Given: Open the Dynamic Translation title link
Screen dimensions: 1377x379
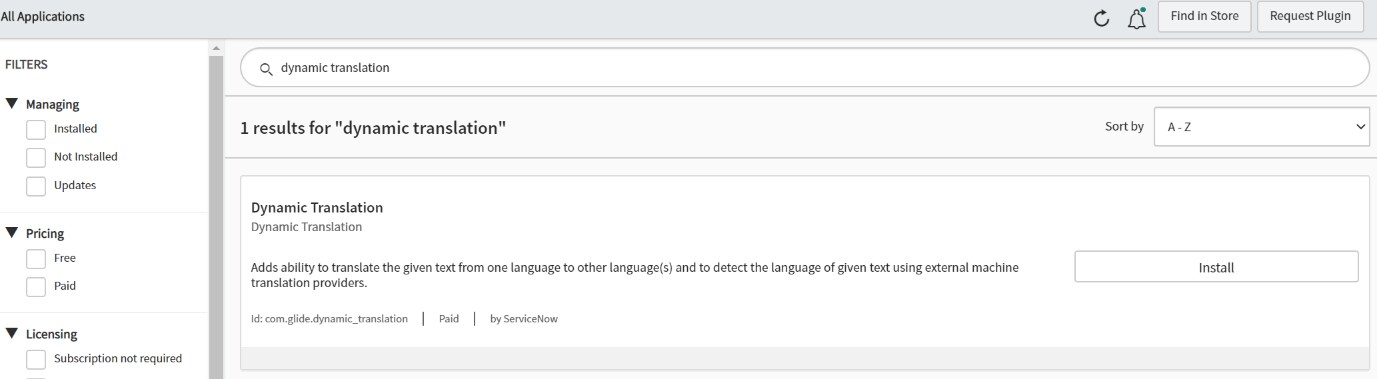Looking at the screenshot, I should pos(317,208).
